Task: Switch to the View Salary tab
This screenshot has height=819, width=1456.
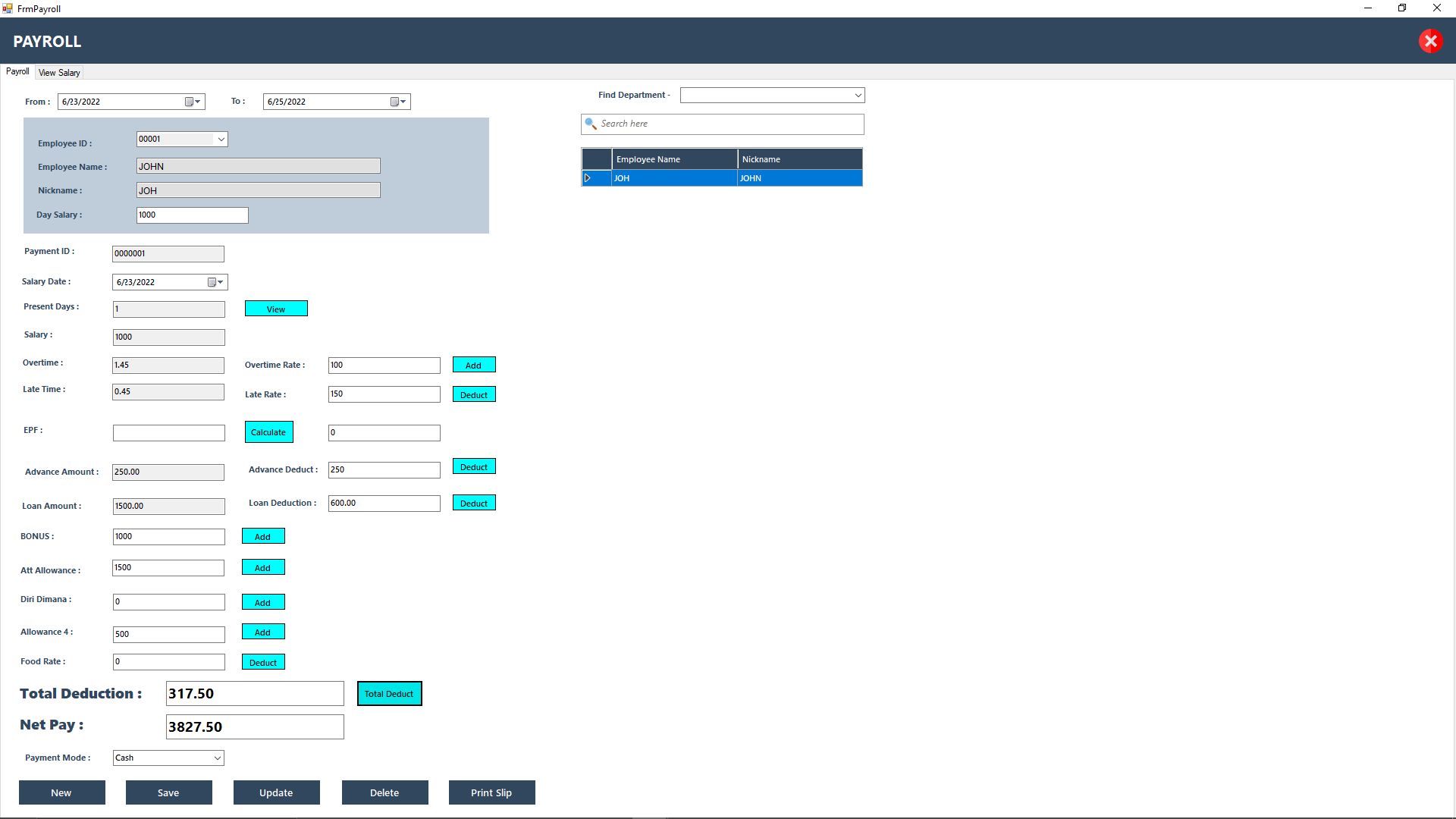Action: tap(59, 73)
